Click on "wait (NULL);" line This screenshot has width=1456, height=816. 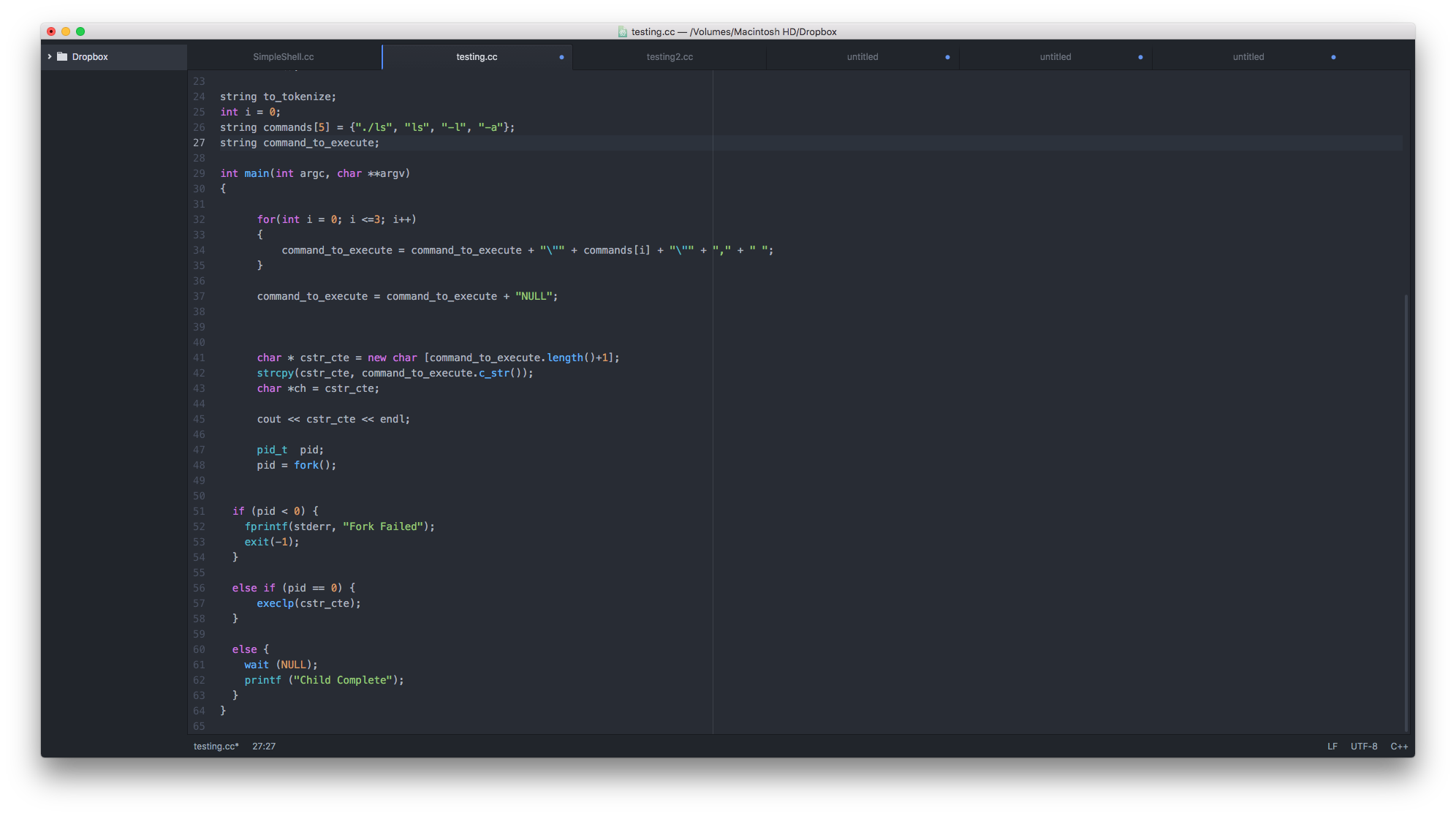281,665
